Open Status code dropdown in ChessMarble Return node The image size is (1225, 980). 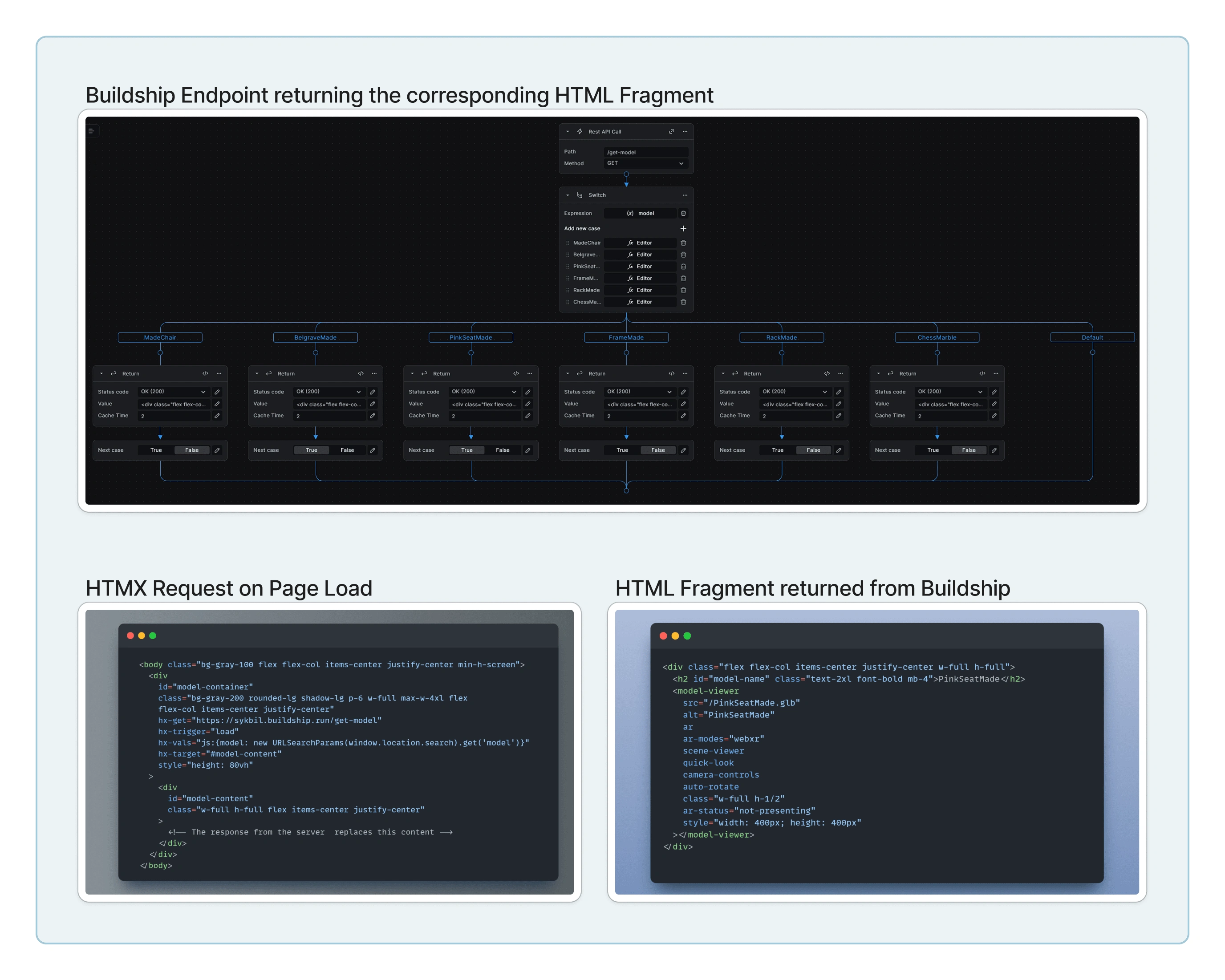click(x=951, y=392)
